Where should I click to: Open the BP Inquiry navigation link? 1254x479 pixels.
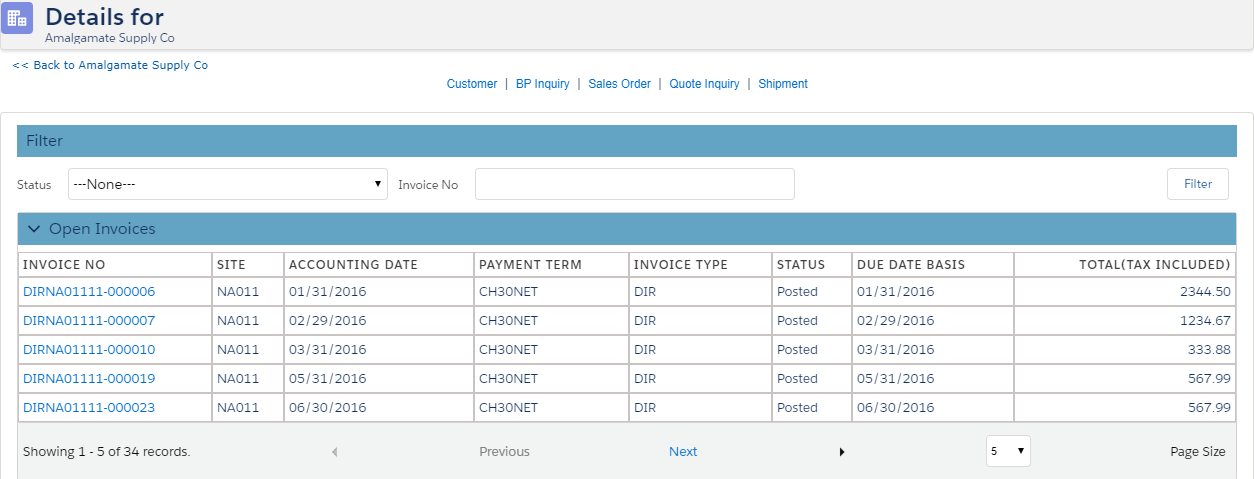point(542,84)
